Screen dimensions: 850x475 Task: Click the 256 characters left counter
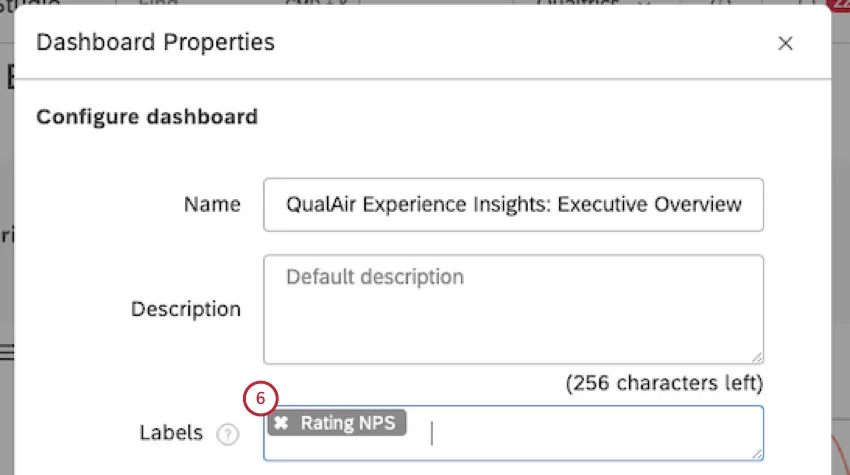pyautogui.click(x=664, y=383)
